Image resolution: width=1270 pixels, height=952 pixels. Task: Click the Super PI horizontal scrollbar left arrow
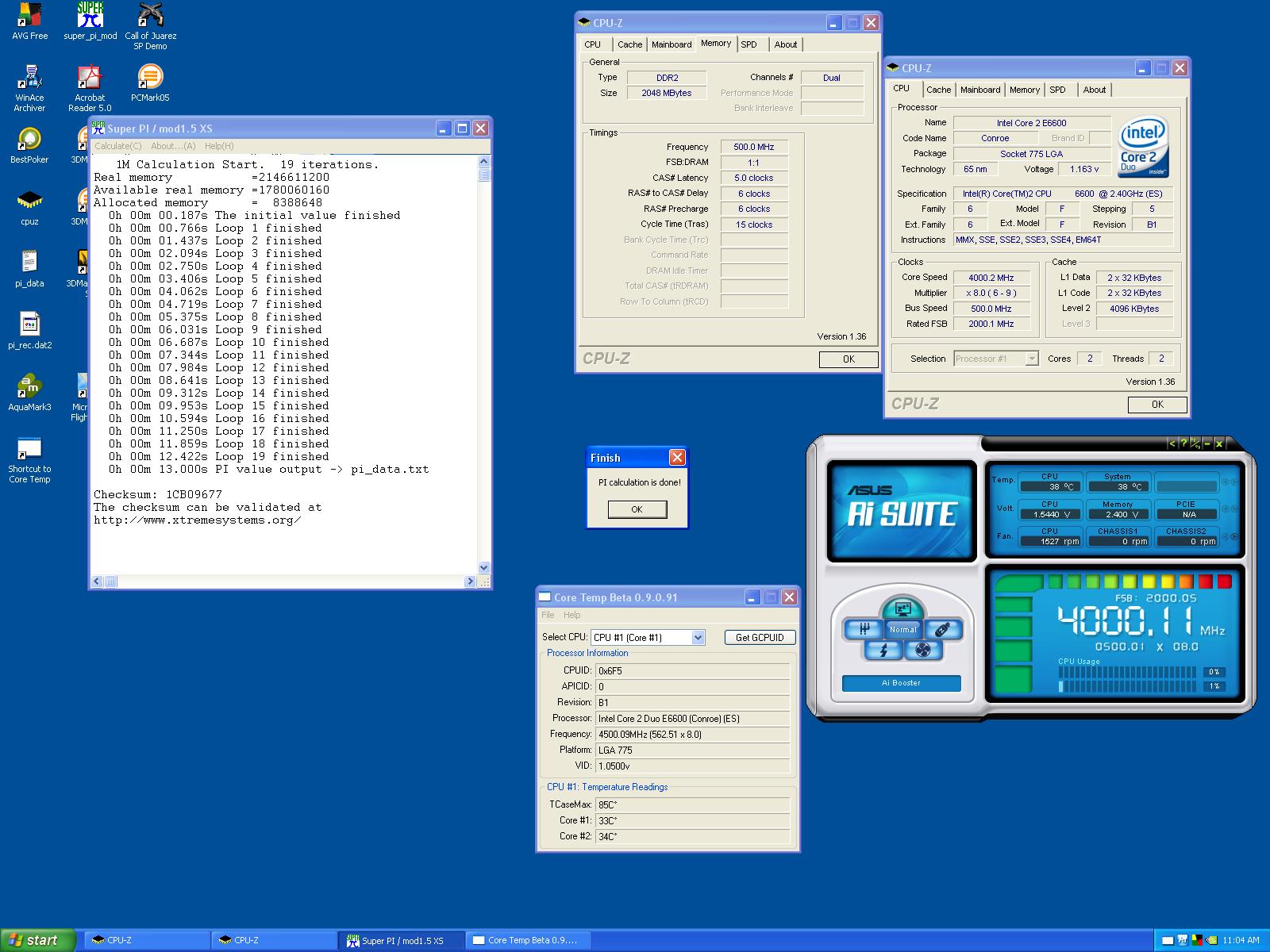tap(97, 582)
